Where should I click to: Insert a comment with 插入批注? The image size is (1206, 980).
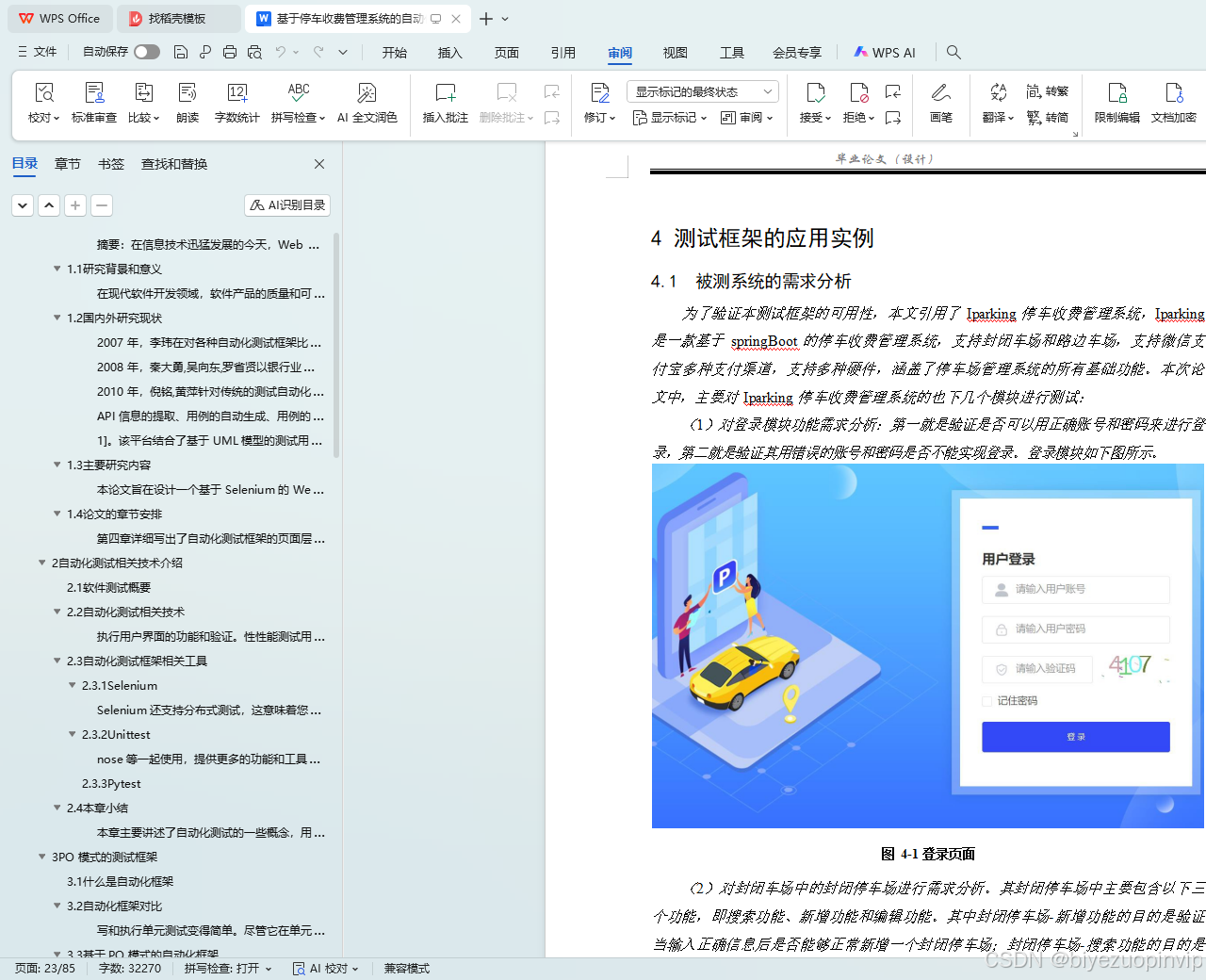point(444,102)
